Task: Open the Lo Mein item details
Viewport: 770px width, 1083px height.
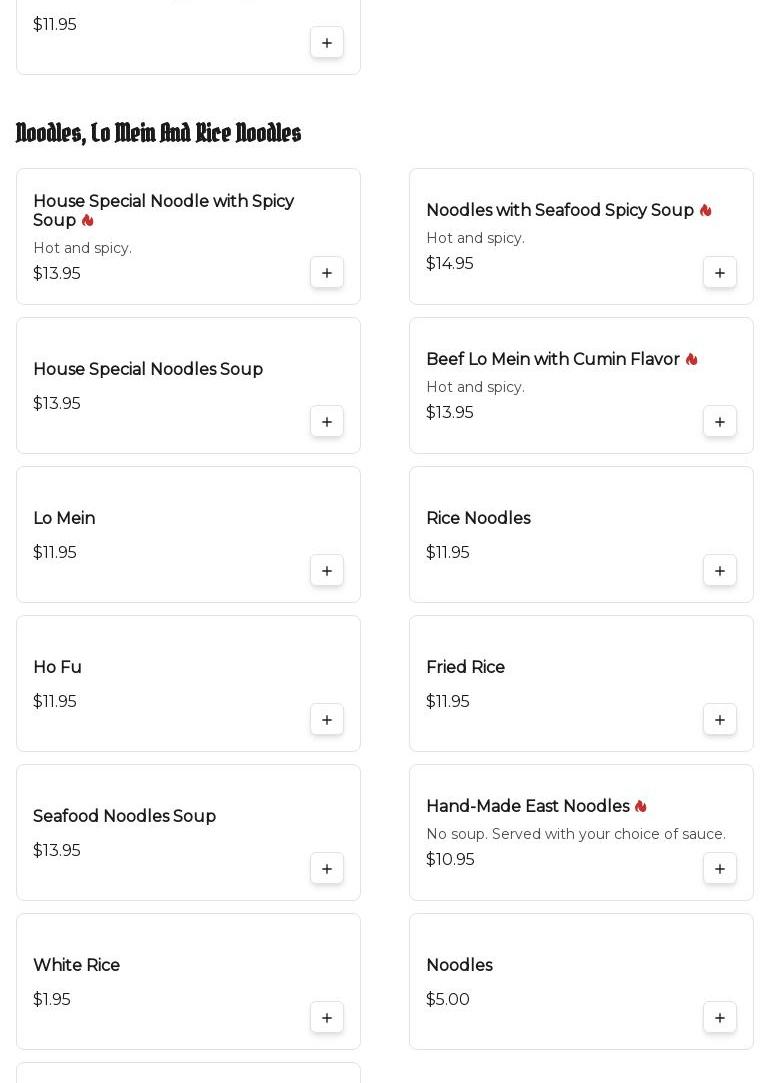Action: tap(64, 518)
